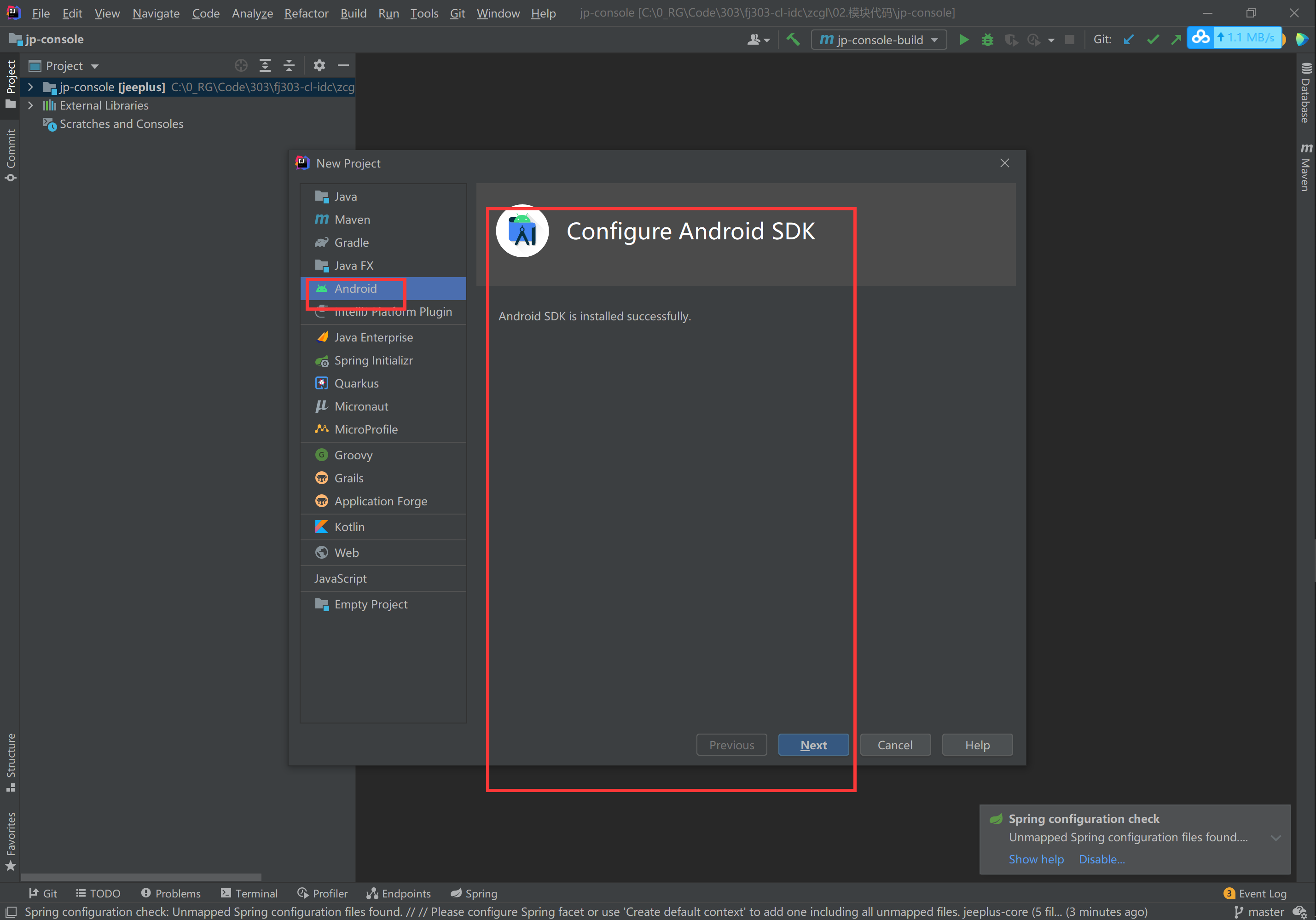Click the Show help link

(1036, 859)
